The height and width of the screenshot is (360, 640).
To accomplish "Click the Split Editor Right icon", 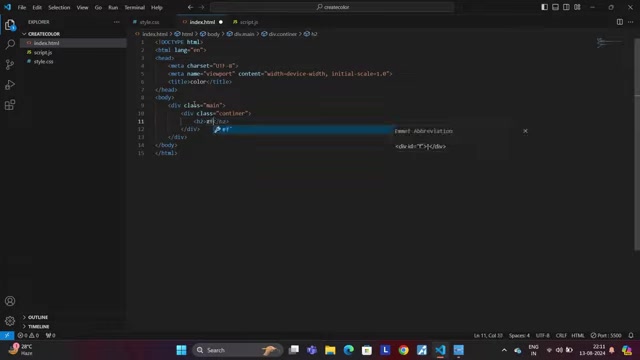I will coord(620,22).
